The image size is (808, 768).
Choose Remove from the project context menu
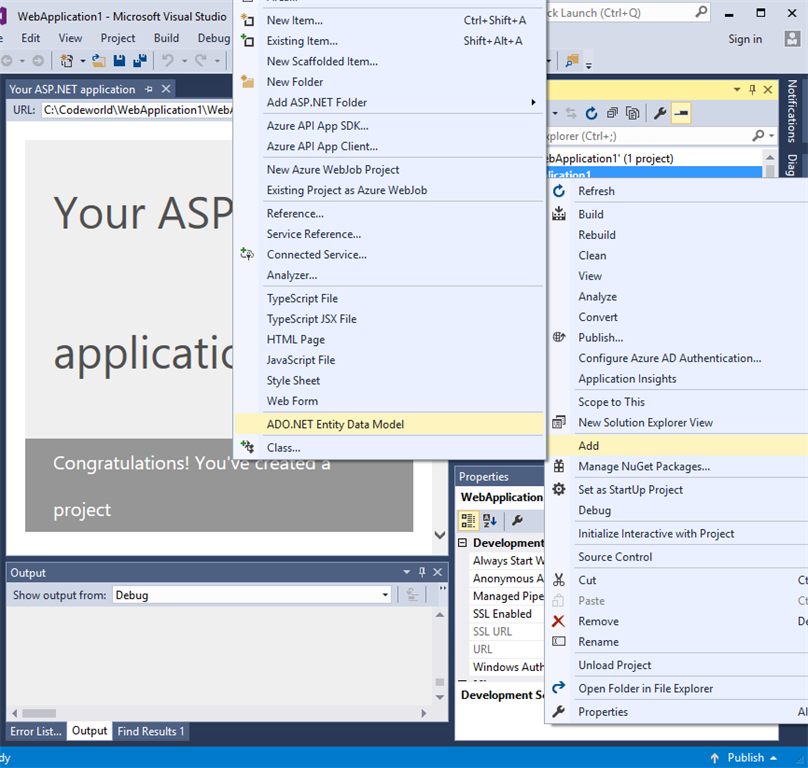677,622
